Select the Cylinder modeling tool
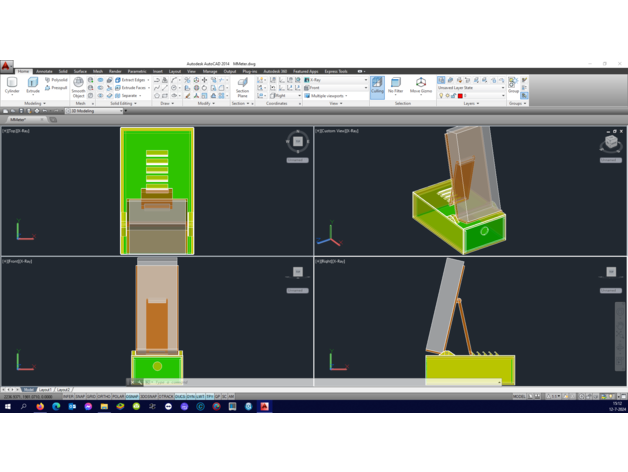The height and width of the screenshot is (472, 628). coord(12,86)
